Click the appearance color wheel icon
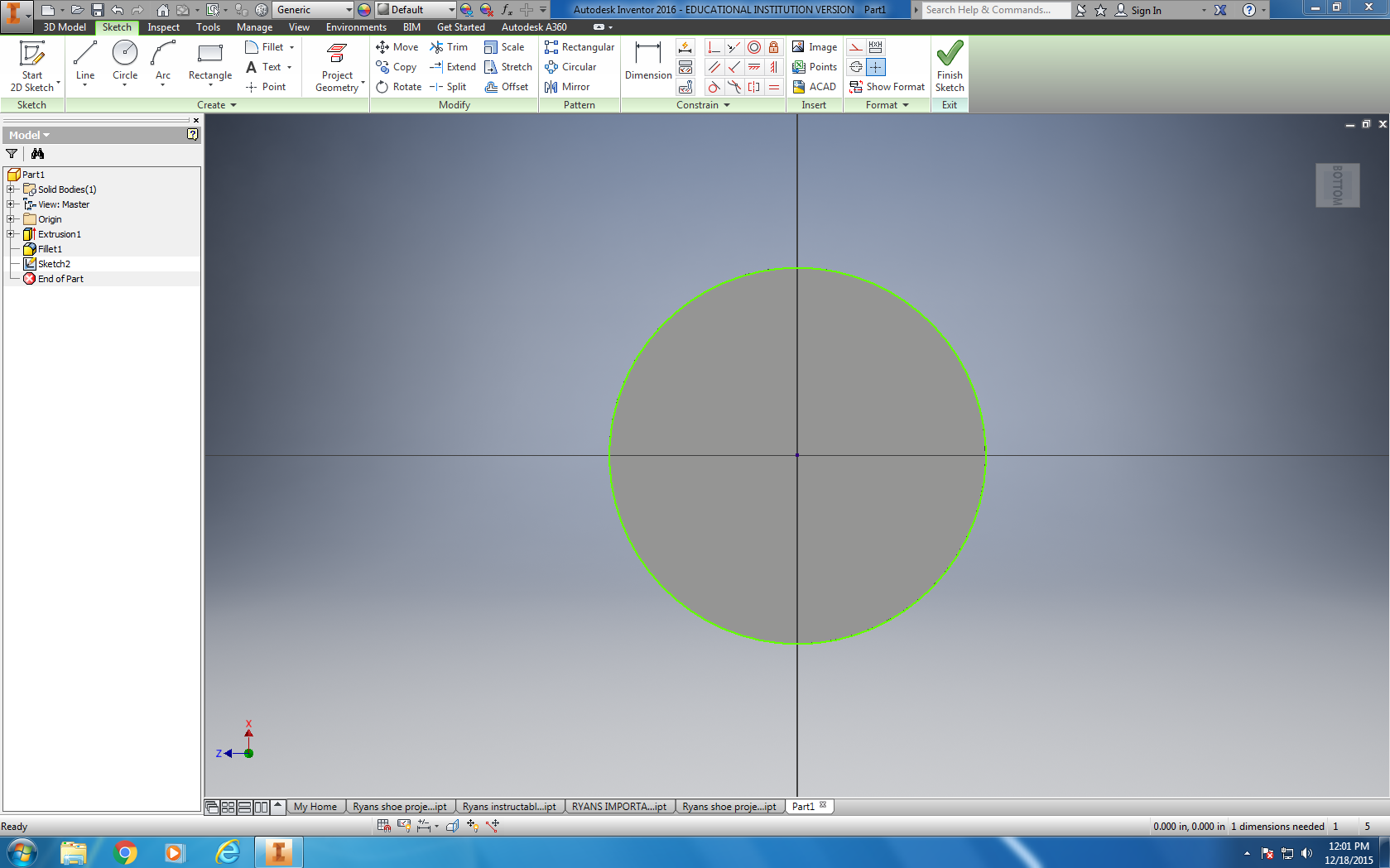Image resolution: width=1390 pixels, height=868 pixels. pos(364,10)
